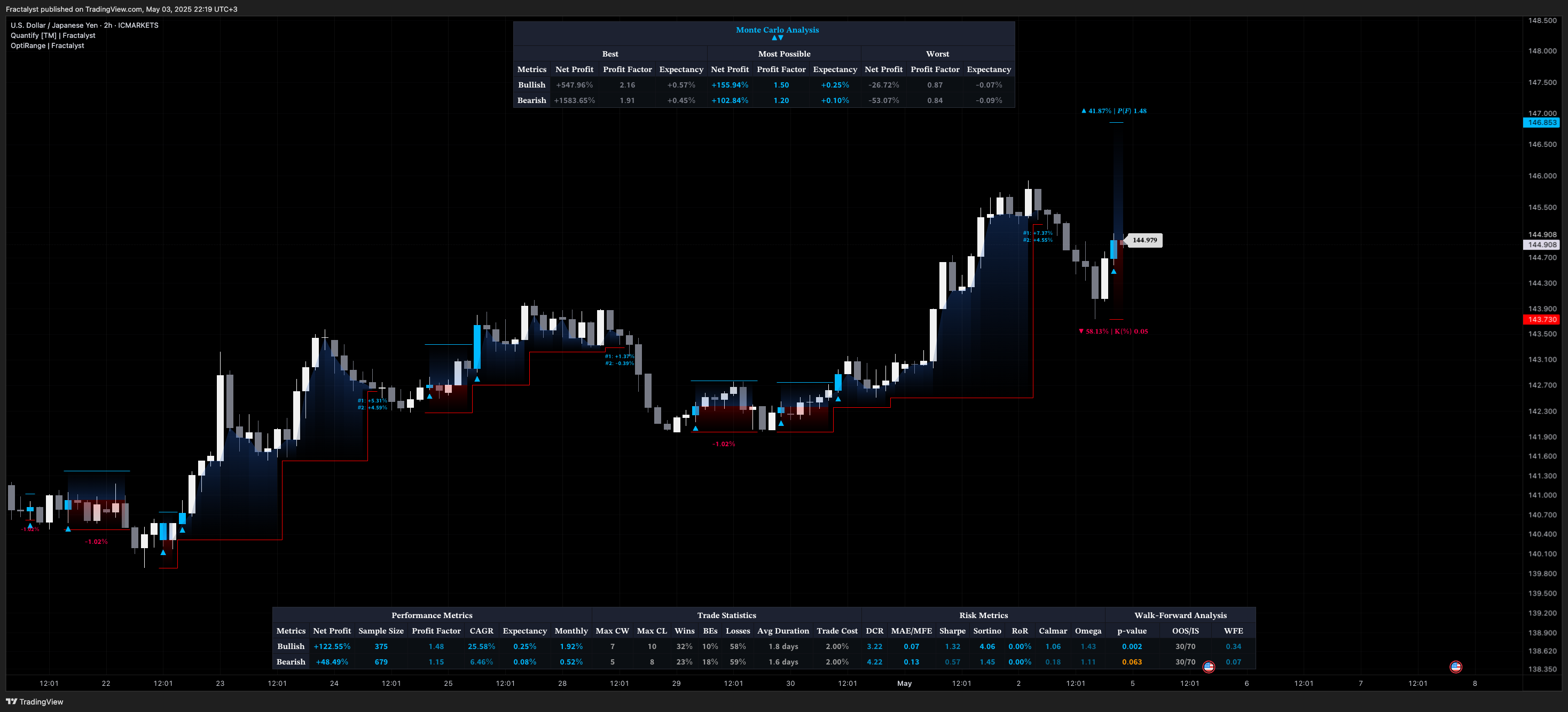Click Bullish Monthly 1.92% cell

tap(571, 647)
